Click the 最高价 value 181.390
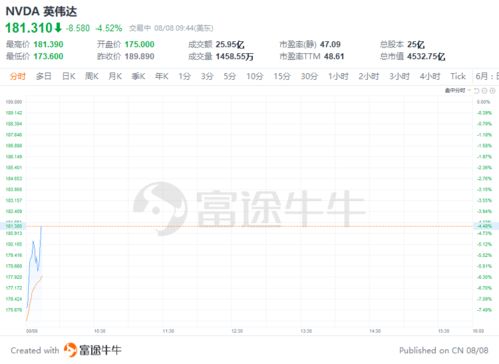The height and width of the screenshot is (364, 499). [48, 44]
